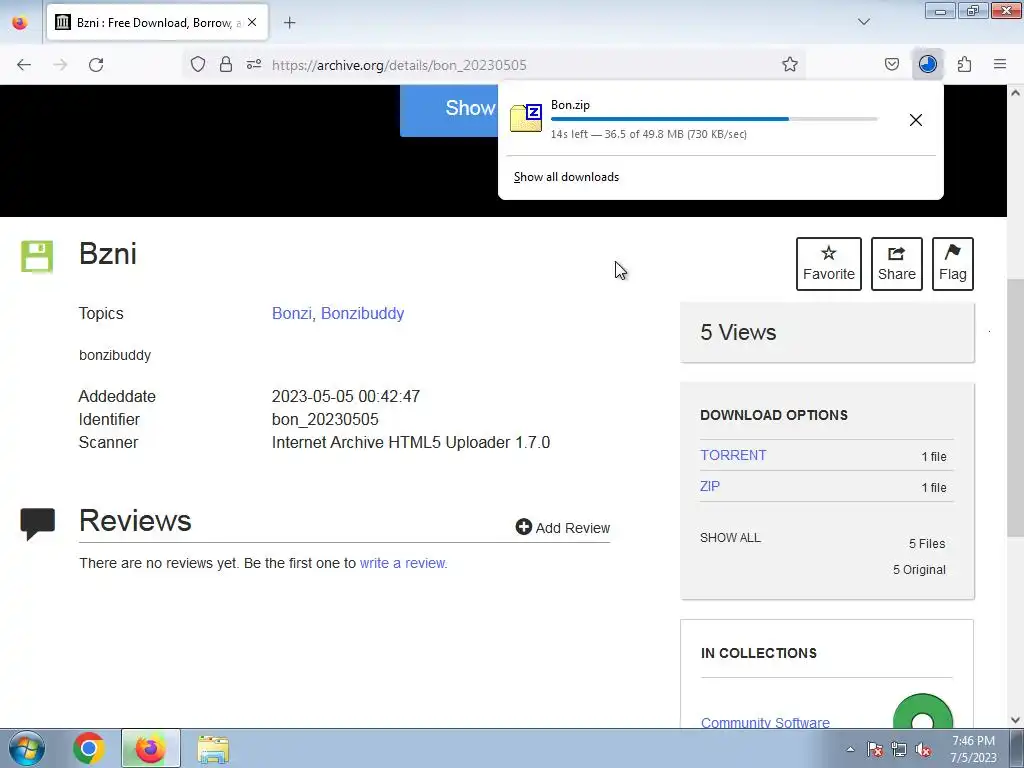Toggle the downloads progress panel button
The image size is (1024, 768).
click(927, 64)
